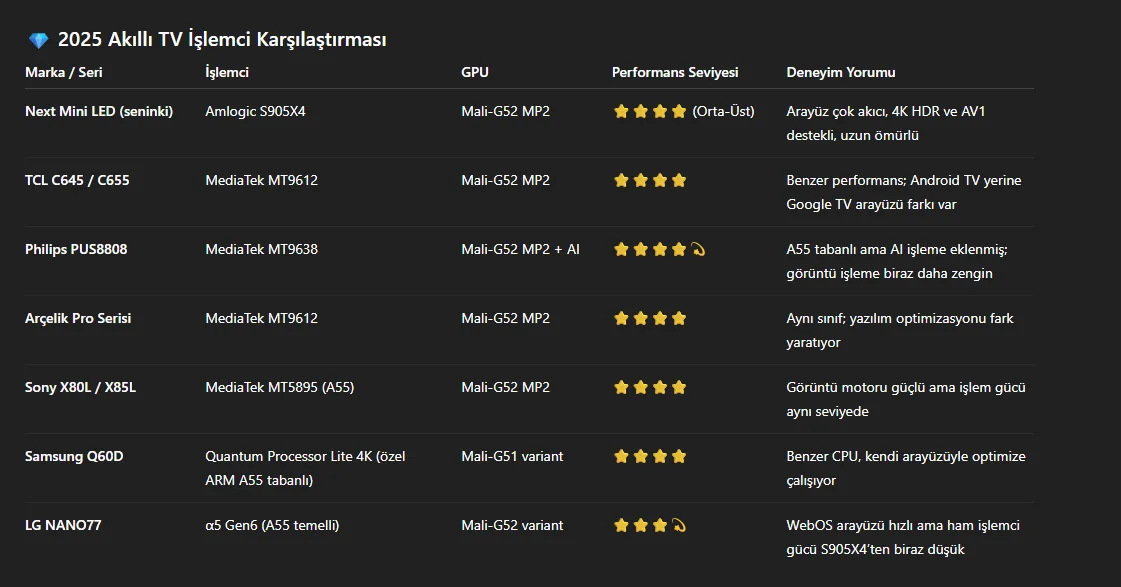Click the MediaTek MT9638 processor cell
The height and width of the screenshot is (587, 1121).
(x=261, y=249)
